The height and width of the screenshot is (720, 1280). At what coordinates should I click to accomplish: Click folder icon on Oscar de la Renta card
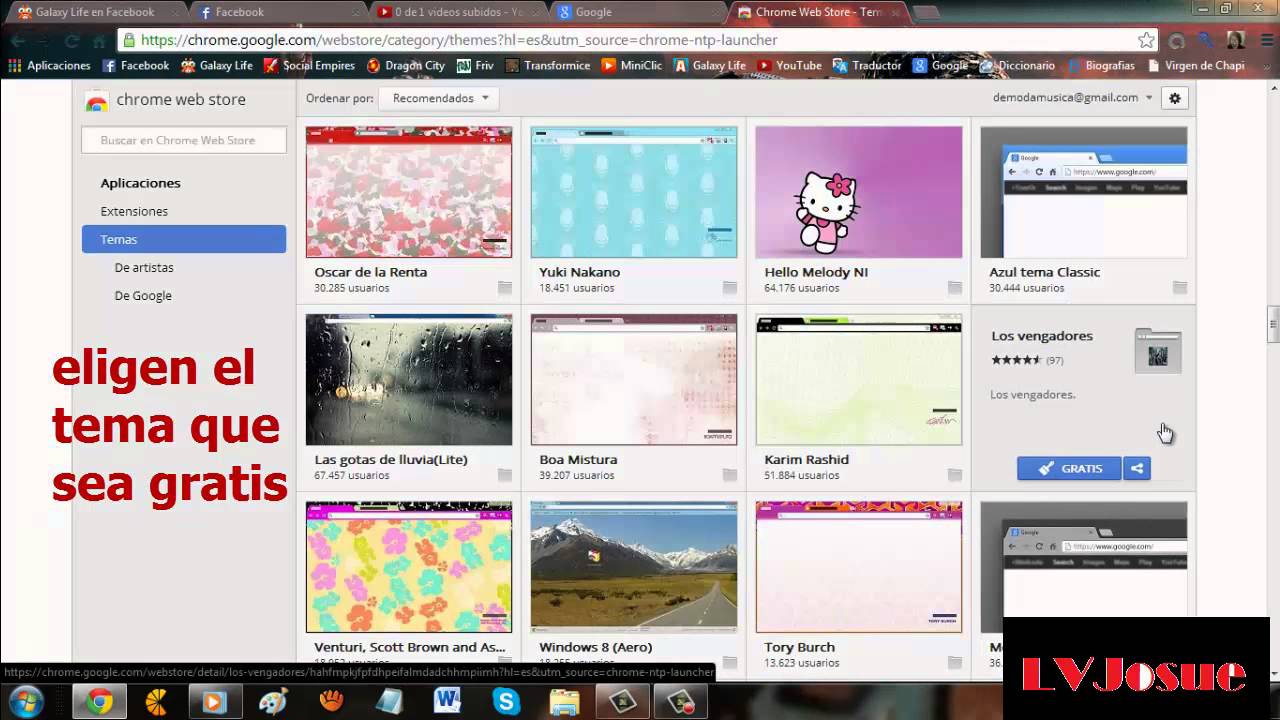[x=505, y=288]
